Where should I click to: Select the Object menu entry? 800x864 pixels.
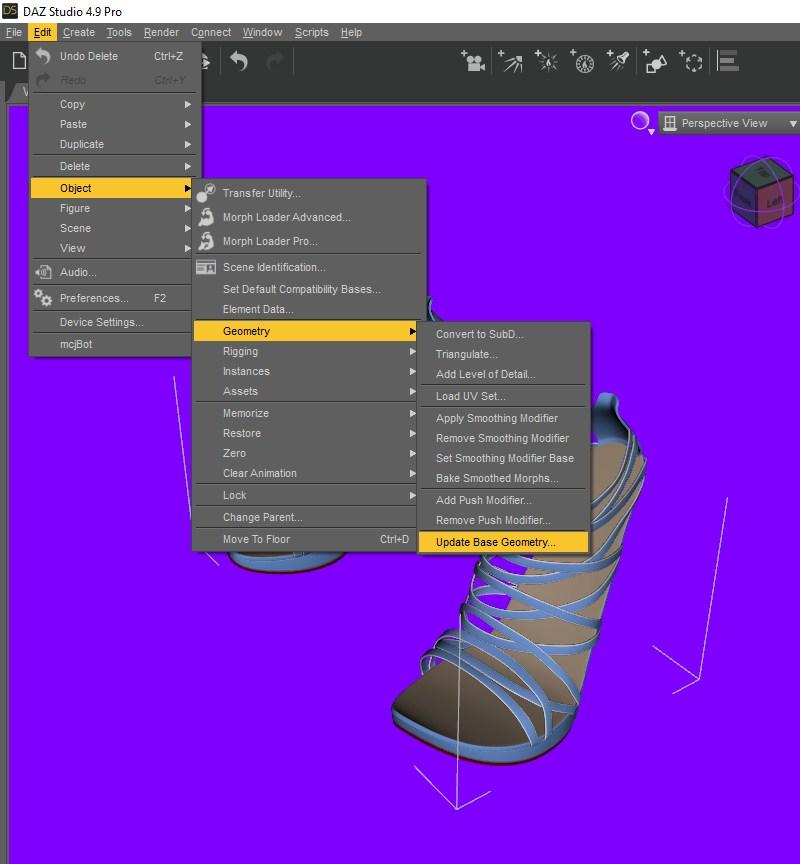(x=112, y=188)
